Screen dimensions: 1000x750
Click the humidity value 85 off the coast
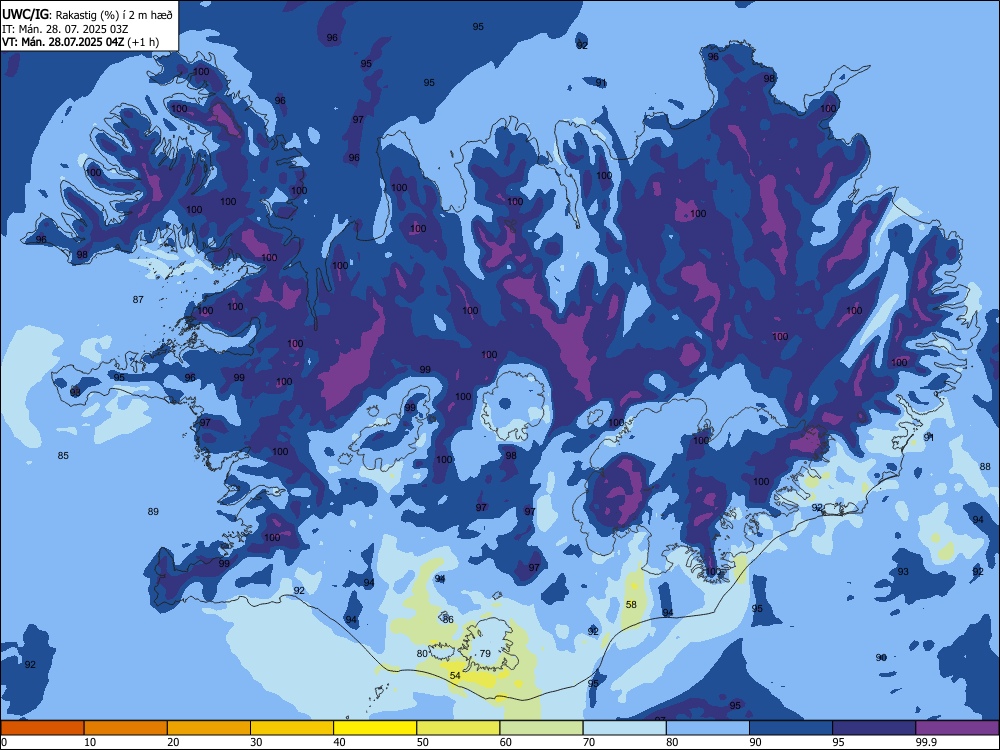63,455
